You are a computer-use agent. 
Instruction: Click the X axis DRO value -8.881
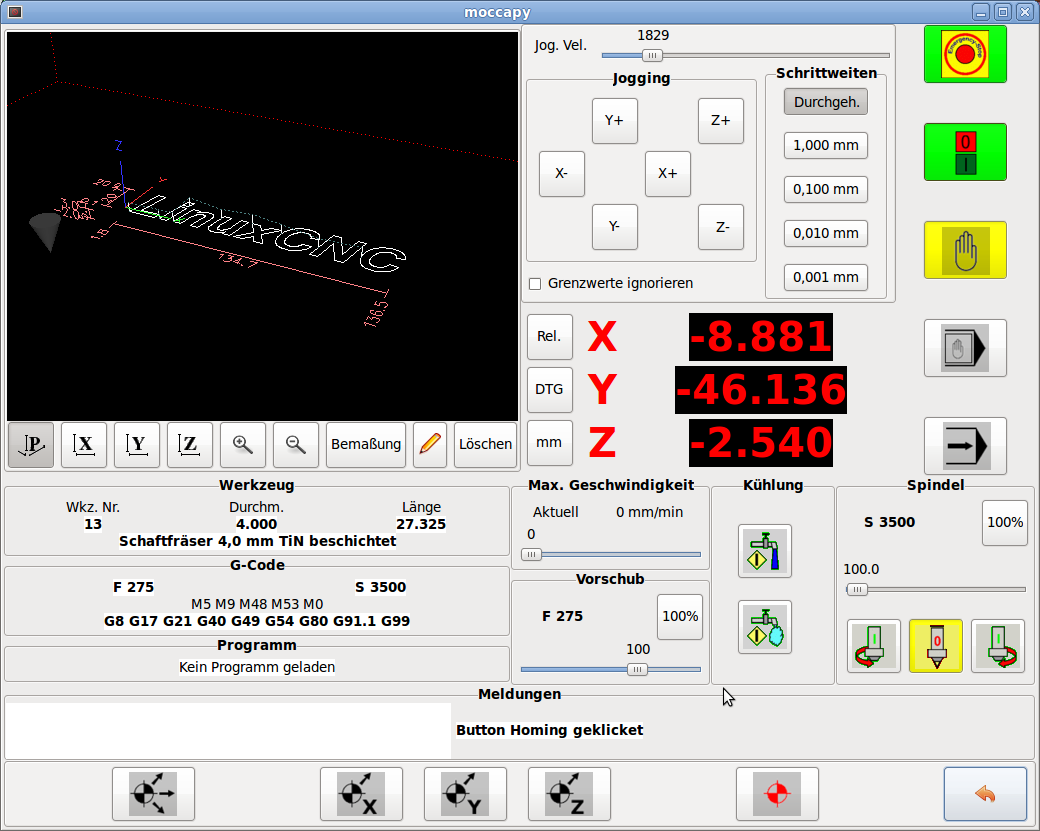(761, 337)
